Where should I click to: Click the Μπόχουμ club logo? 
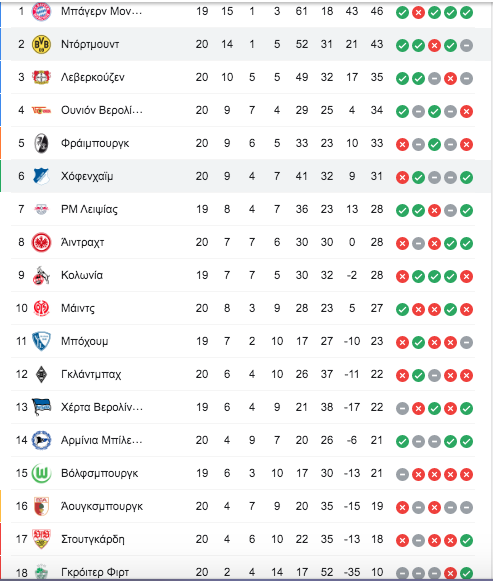pos(41,341)
